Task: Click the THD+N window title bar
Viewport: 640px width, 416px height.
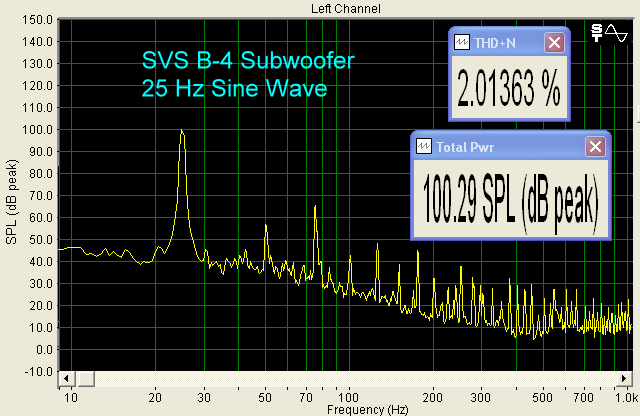Action: pos(509,42)
